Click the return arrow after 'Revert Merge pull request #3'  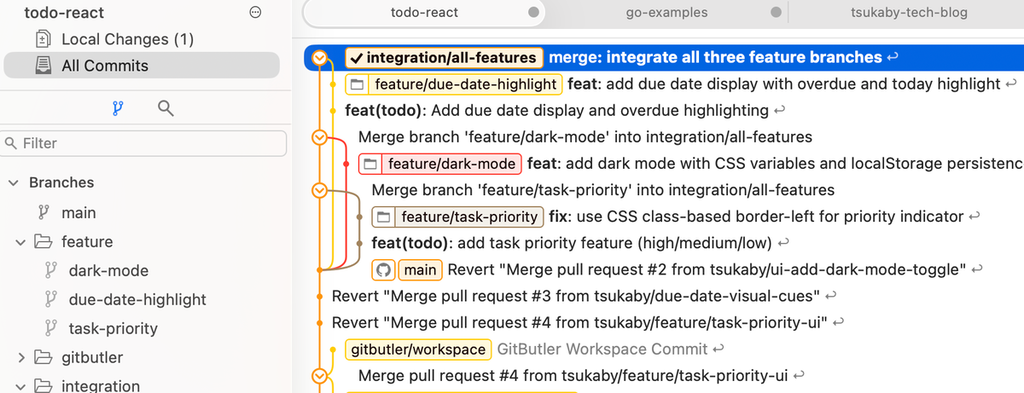coord(830,296)
